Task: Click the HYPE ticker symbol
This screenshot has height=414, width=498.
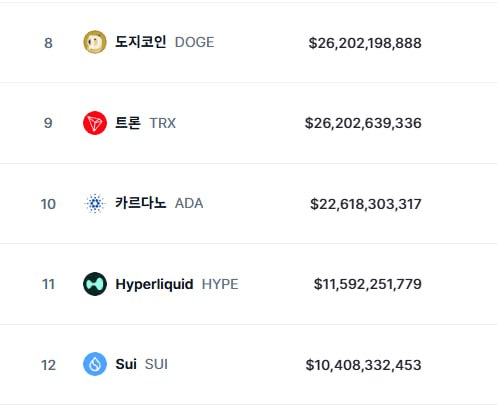Action: 220,284
